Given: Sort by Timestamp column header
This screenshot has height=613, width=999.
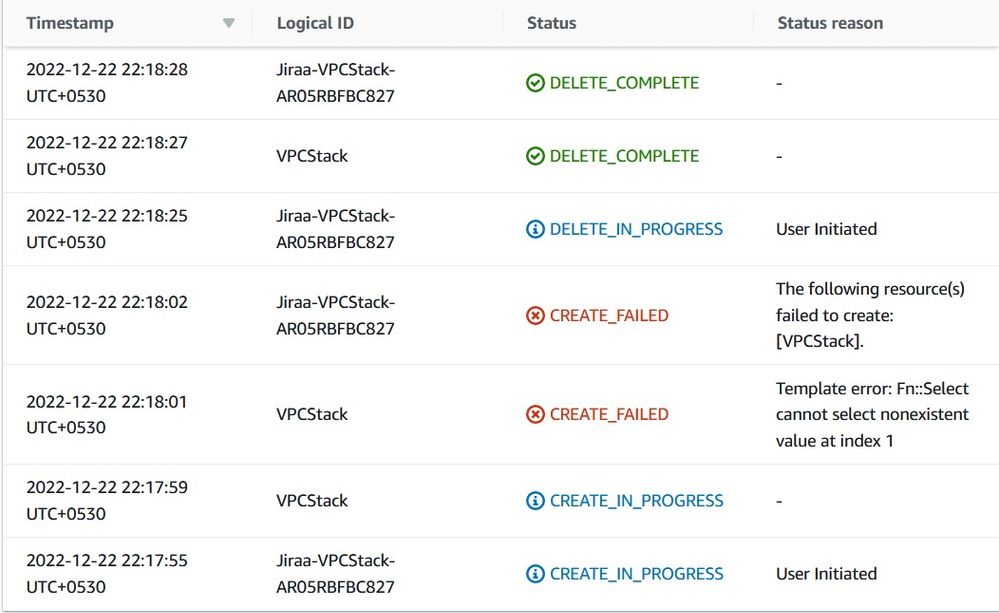Looking at the screenshot, I should tap(70, 24).
